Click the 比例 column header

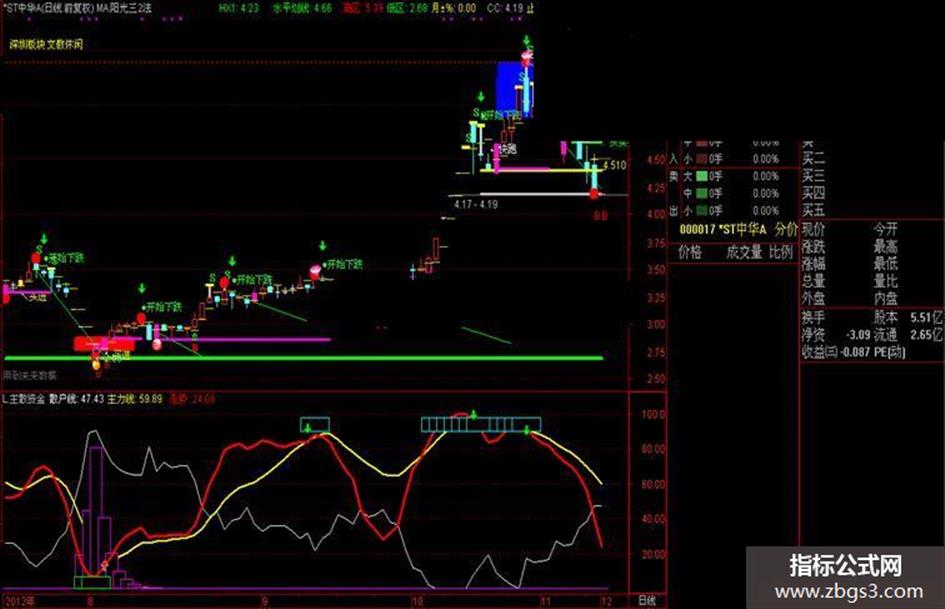(781, 252)
